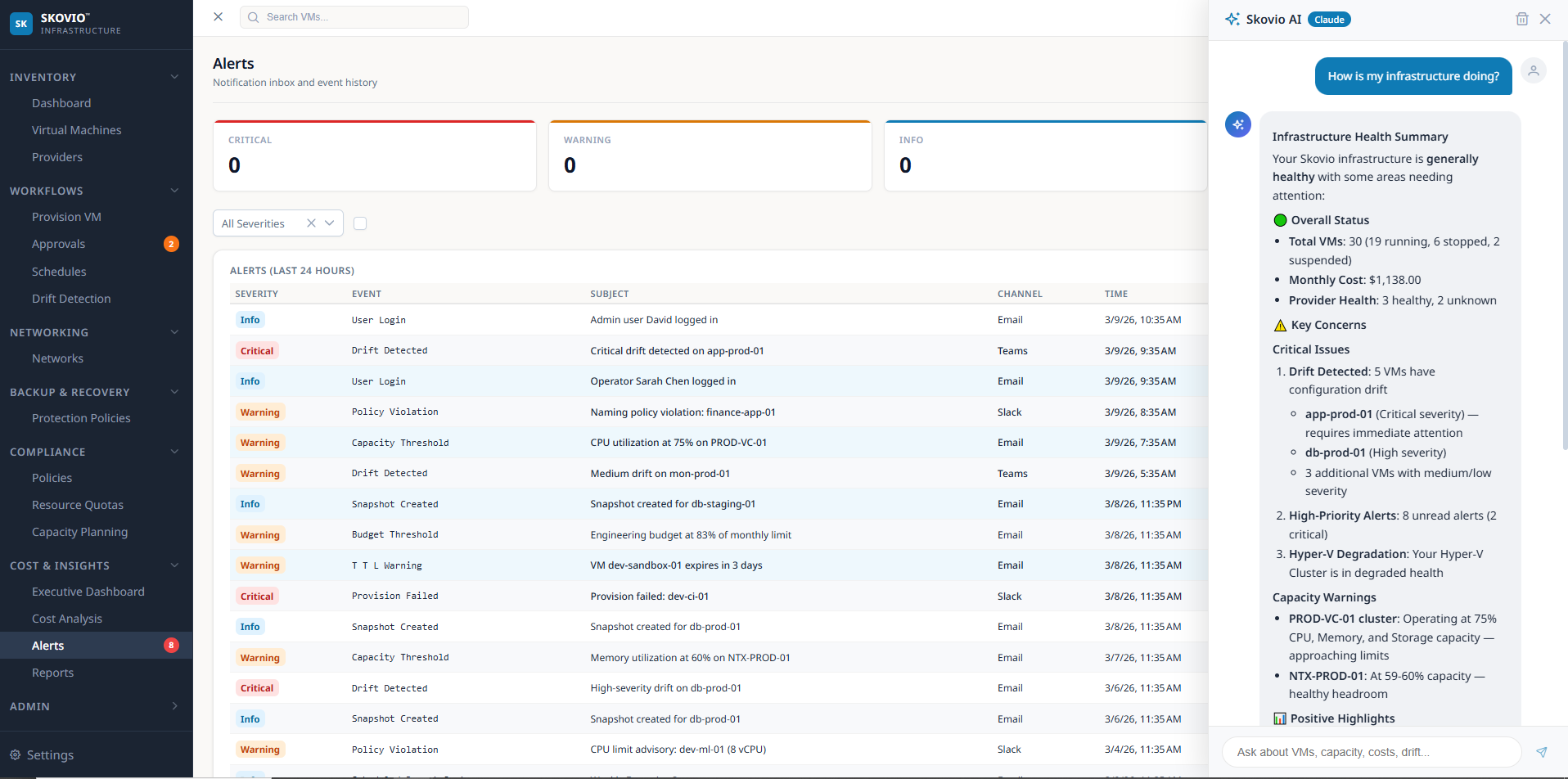Viewport: 1568px width, 779px height.
Task: Collapse the Backup & Recovery section
Action: pyautogui.click(x=174, y=392)
